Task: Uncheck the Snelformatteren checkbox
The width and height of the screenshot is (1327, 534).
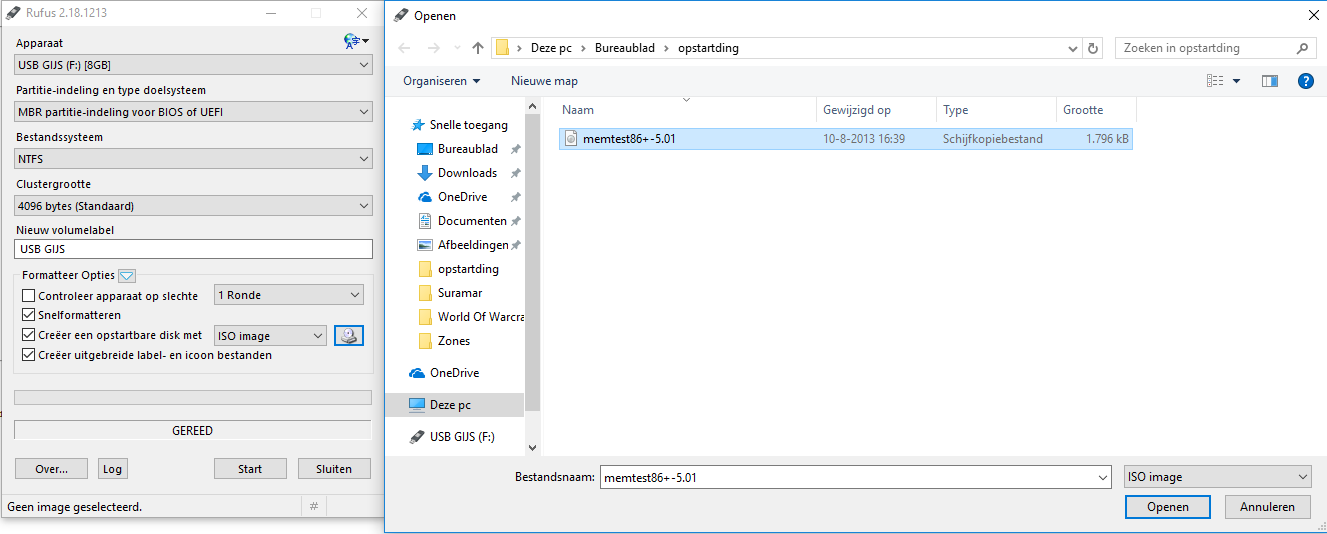Action: point(29,315)
